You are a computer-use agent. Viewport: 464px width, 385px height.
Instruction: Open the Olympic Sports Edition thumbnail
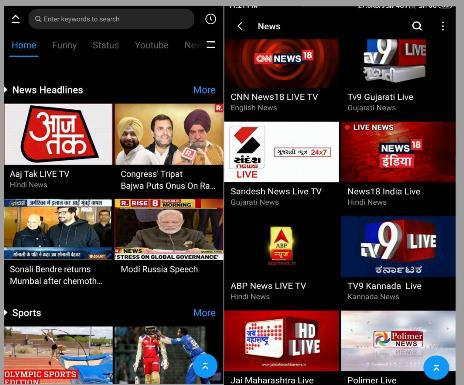pos(58,355)
